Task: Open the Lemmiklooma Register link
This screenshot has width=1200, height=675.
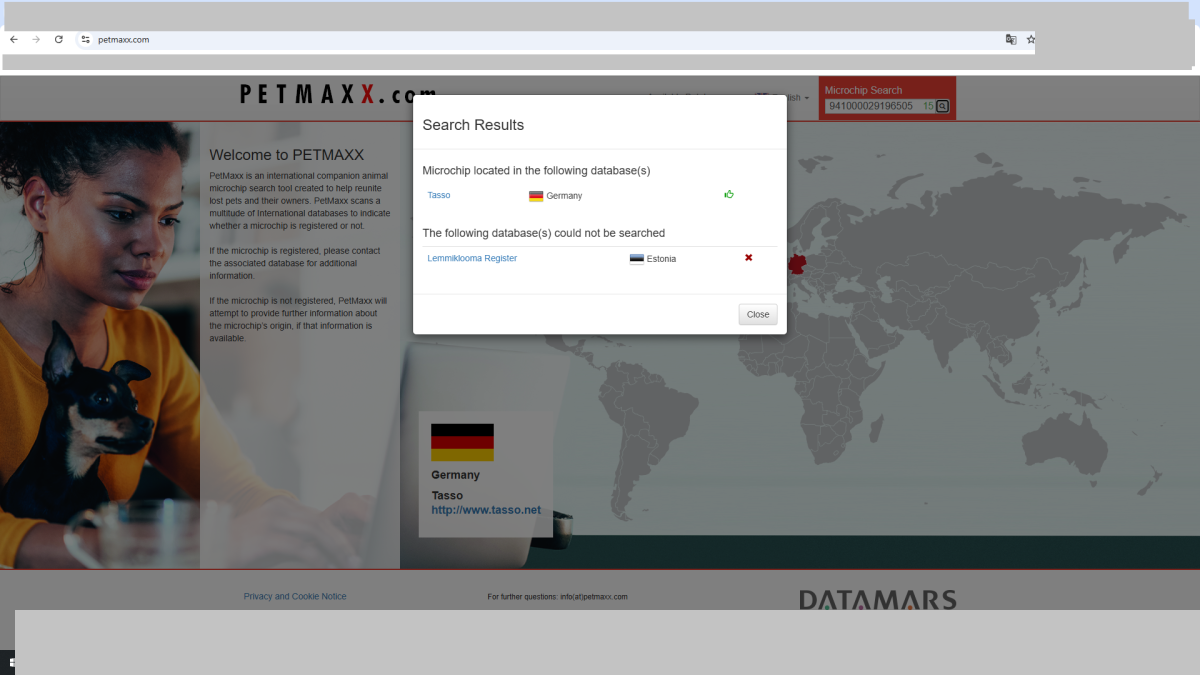Action: point(472,258)
